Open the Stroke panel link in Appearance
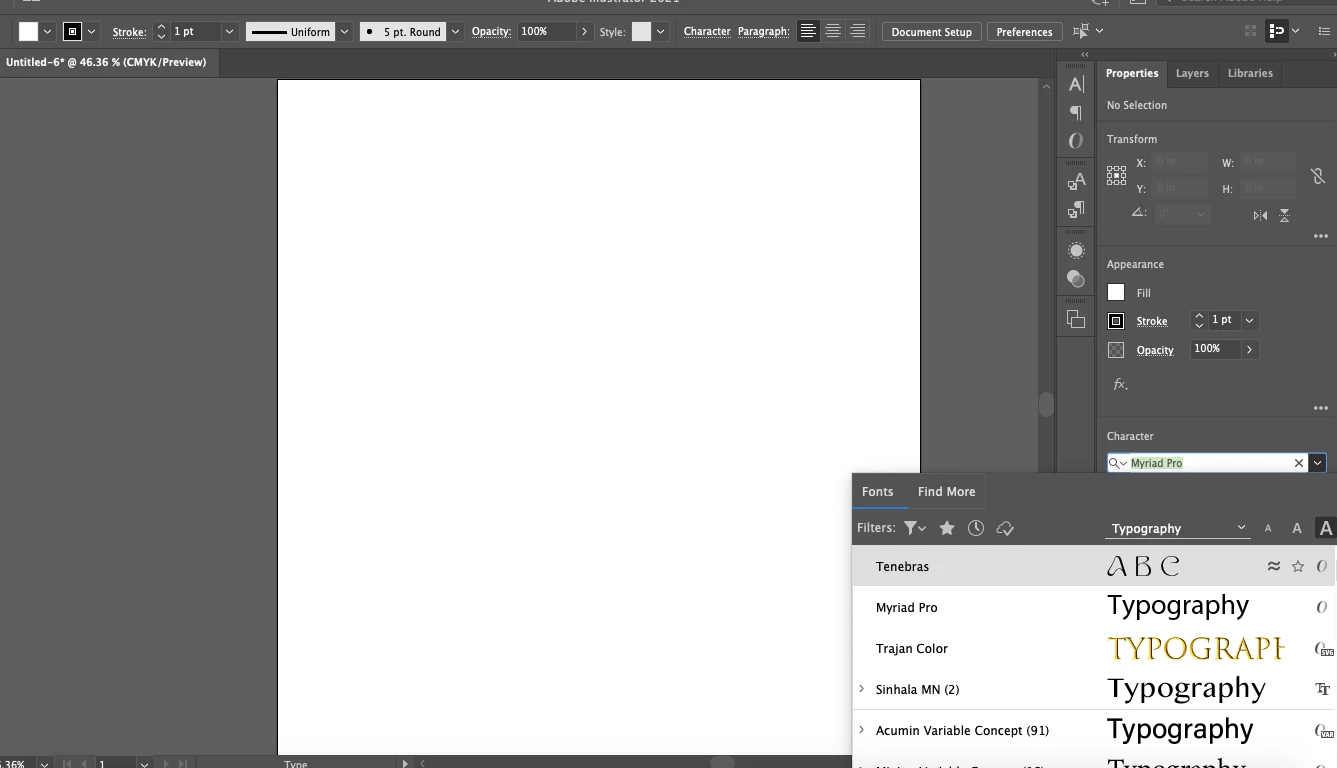This screenshot has height=768, width=1337. 1152,321
